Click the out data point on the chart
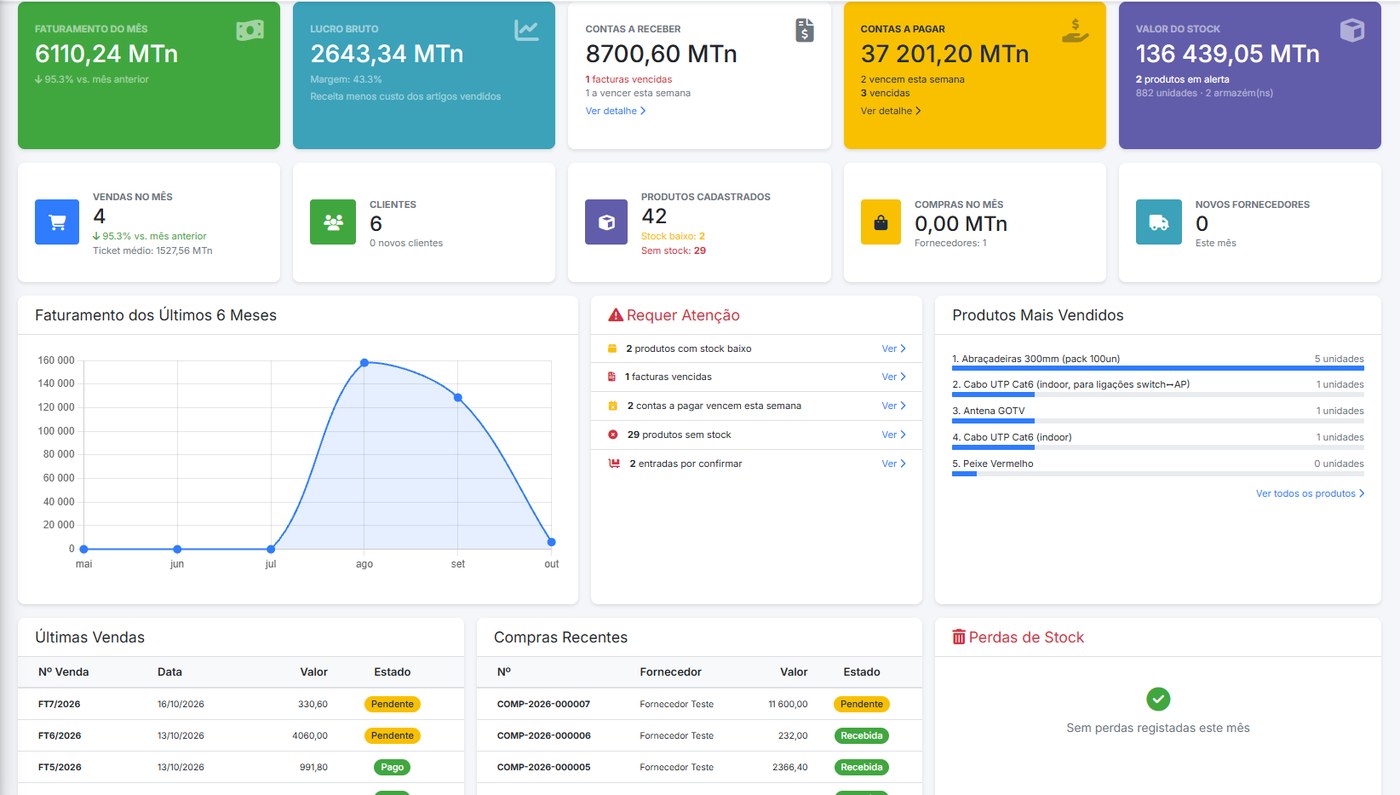This screenshot has width=1400, height=795. [551, 542]
